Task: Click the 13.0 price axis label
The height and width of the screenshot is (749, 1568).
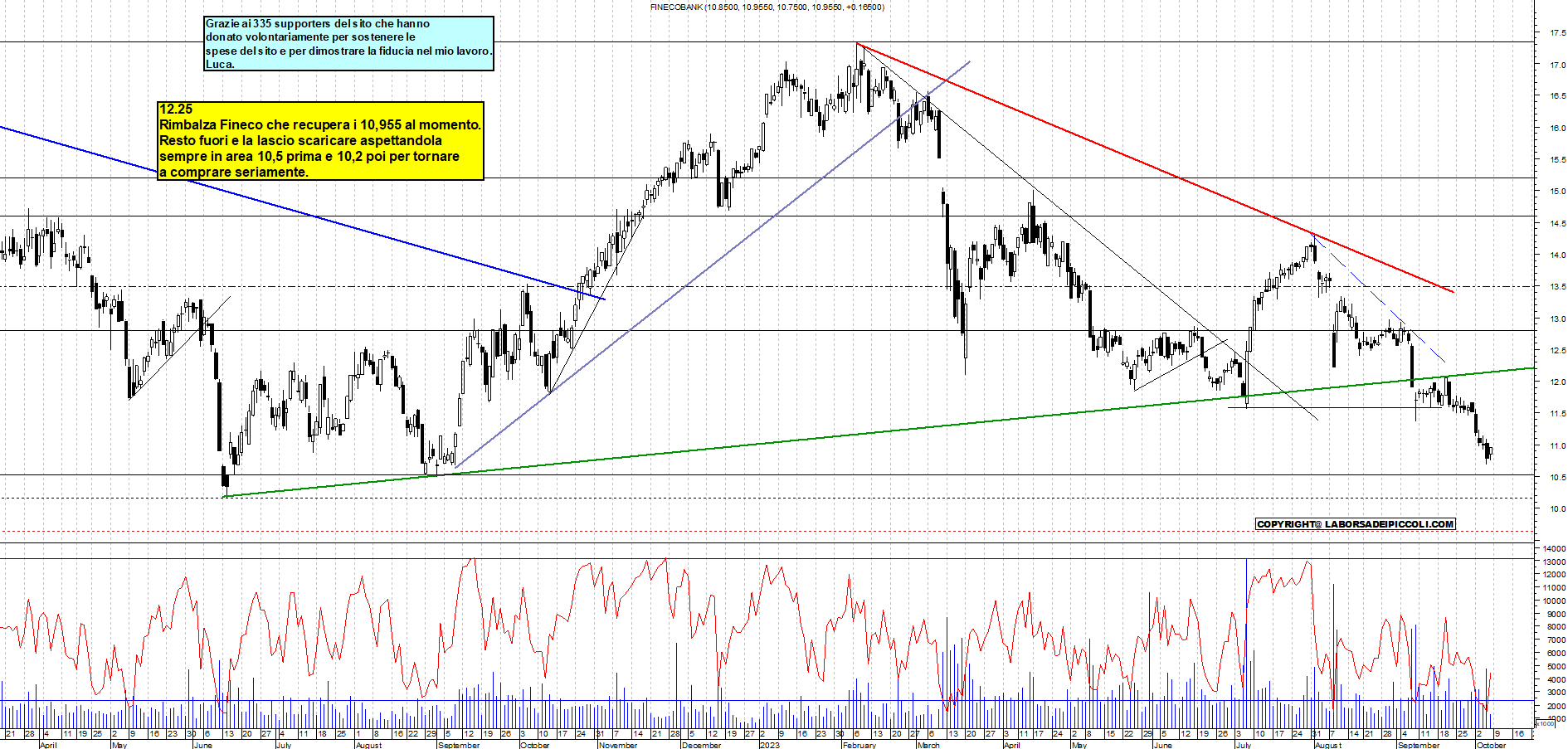Action: pyautogui.click(x=1557, y=319)
